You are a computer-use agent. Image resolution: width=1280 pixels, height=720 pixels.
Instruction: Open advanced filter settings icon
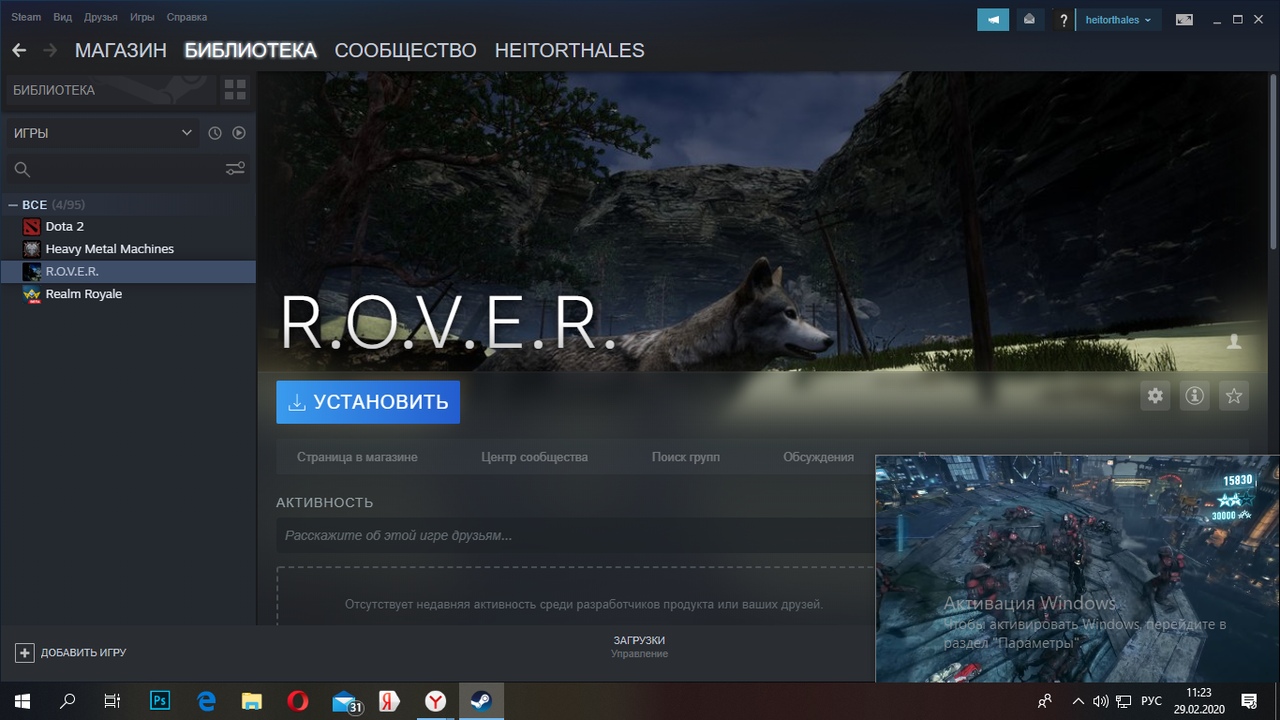235,169
